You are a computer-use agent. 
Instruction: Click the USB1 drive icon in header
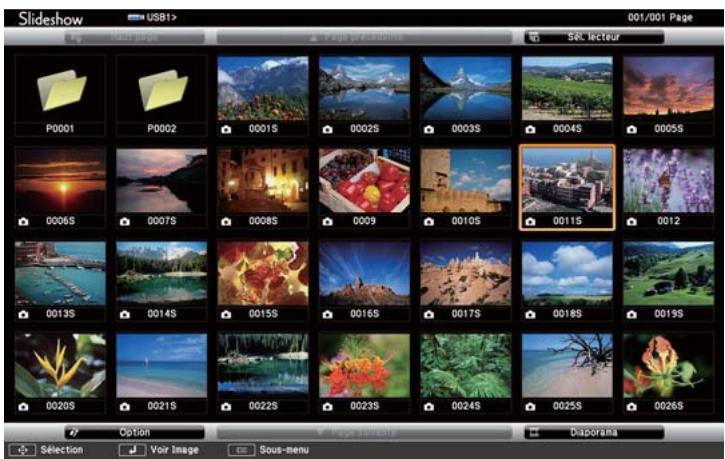pyautogui.click(x=135, y=18)
